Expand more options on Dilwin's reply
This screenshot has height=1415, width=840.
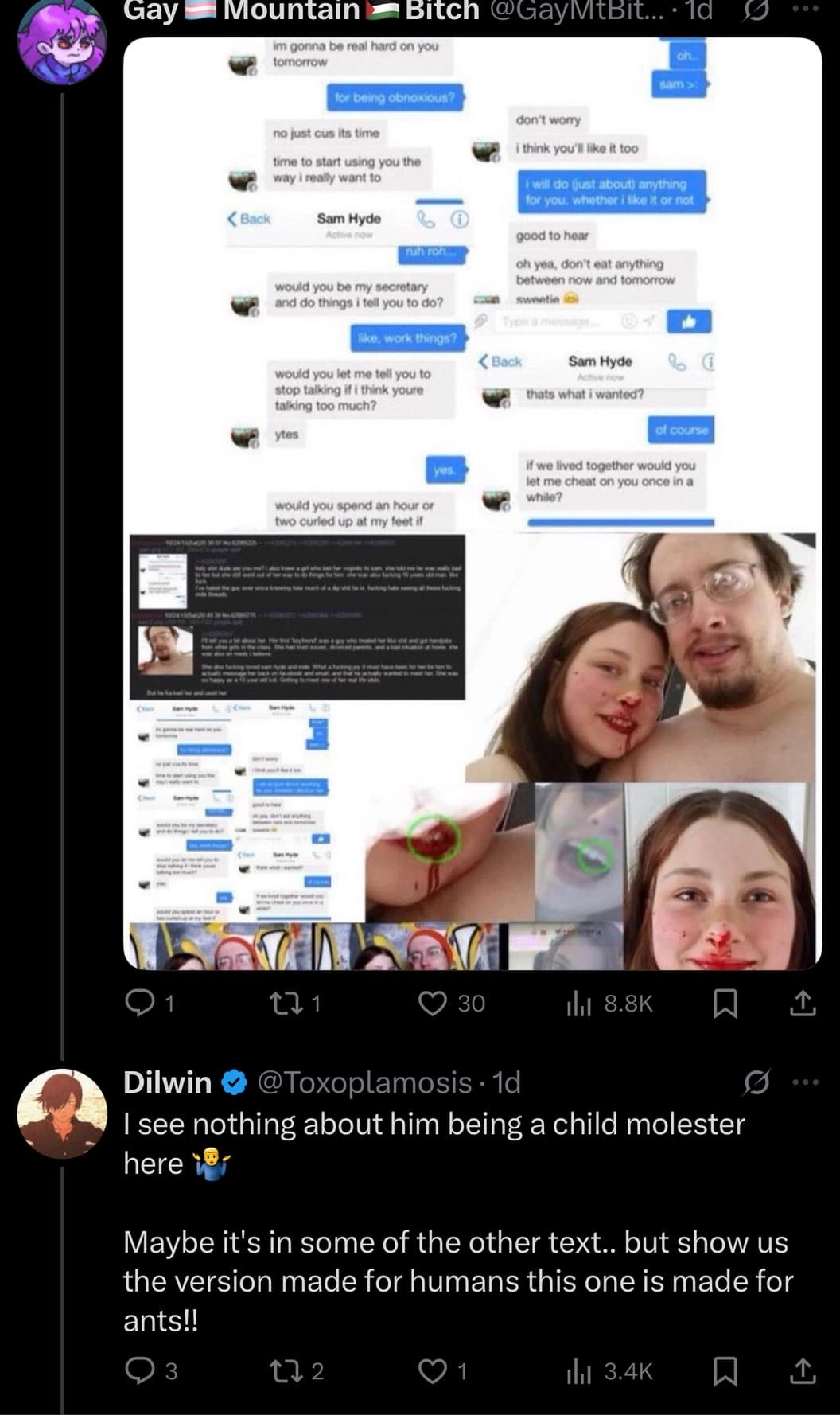pyautogui.click(x=807, y=1082)
